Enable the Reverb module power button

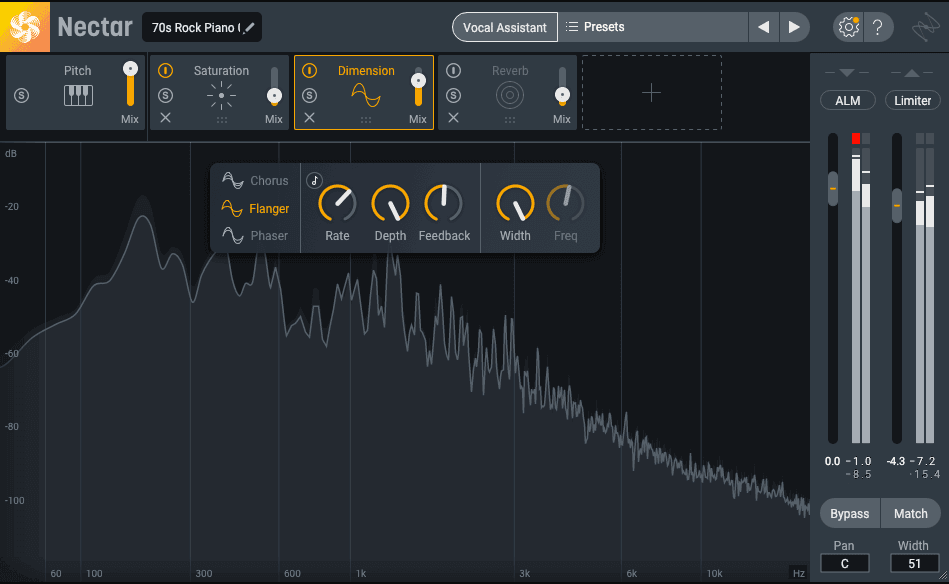click(453, 71)
